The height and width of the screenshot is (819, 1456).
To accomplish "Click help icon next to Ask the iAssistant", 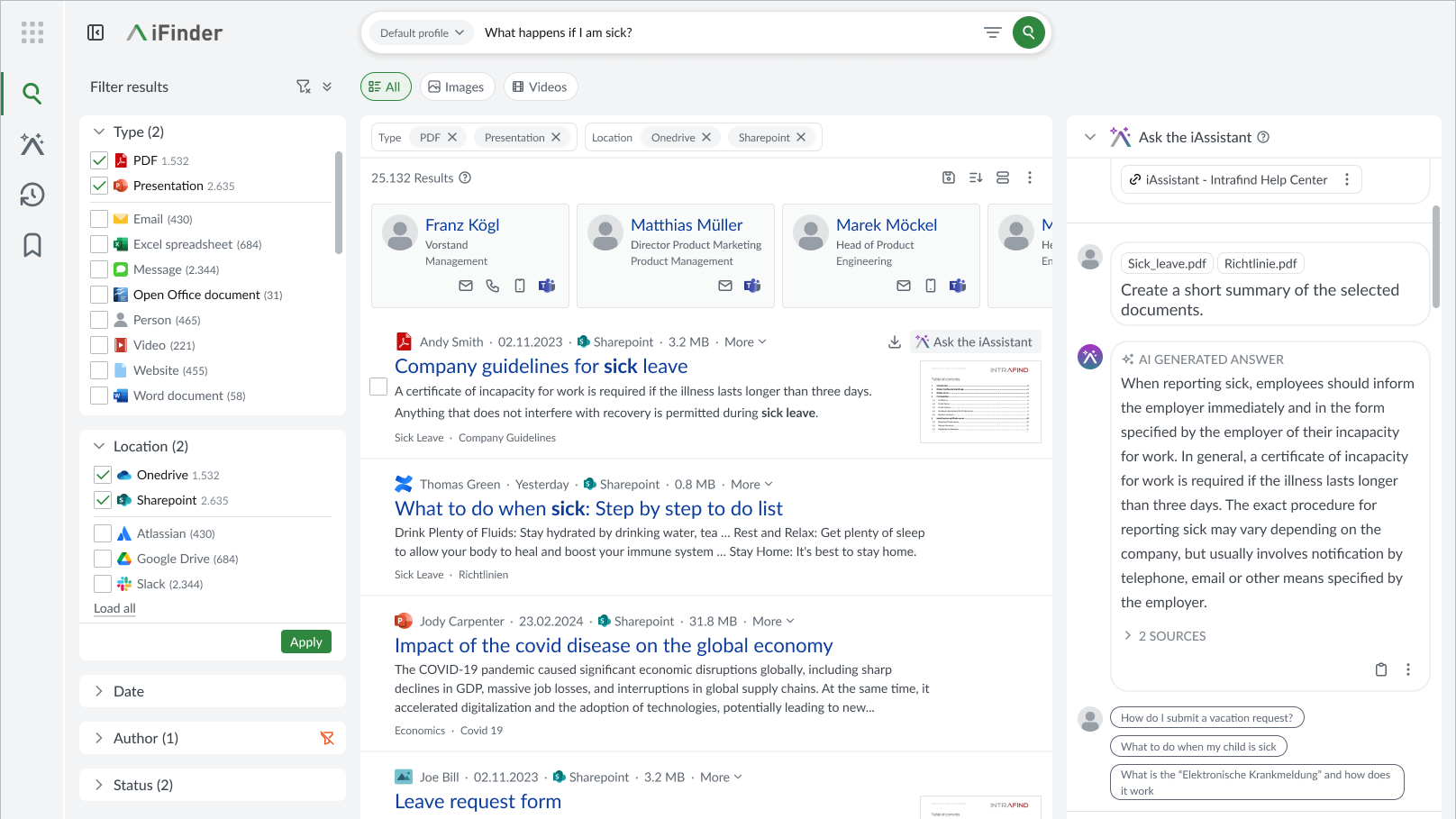I will click(x=1263, y=137).
